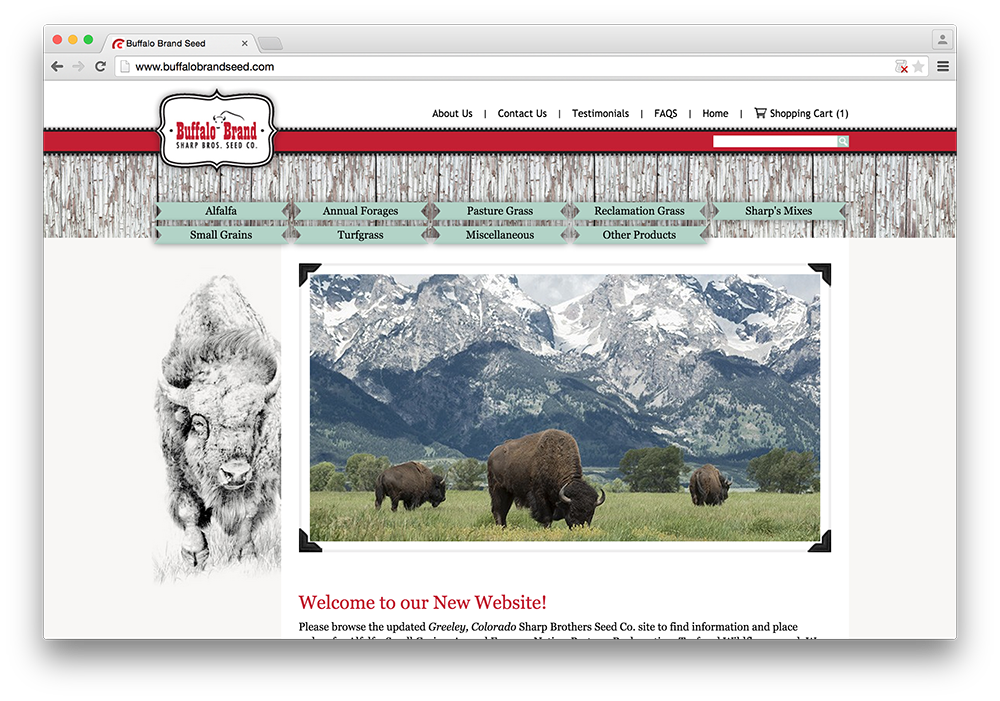
Task: Open the Shopping Cart link
Action: pyautogui.click(x=801, y=114)
